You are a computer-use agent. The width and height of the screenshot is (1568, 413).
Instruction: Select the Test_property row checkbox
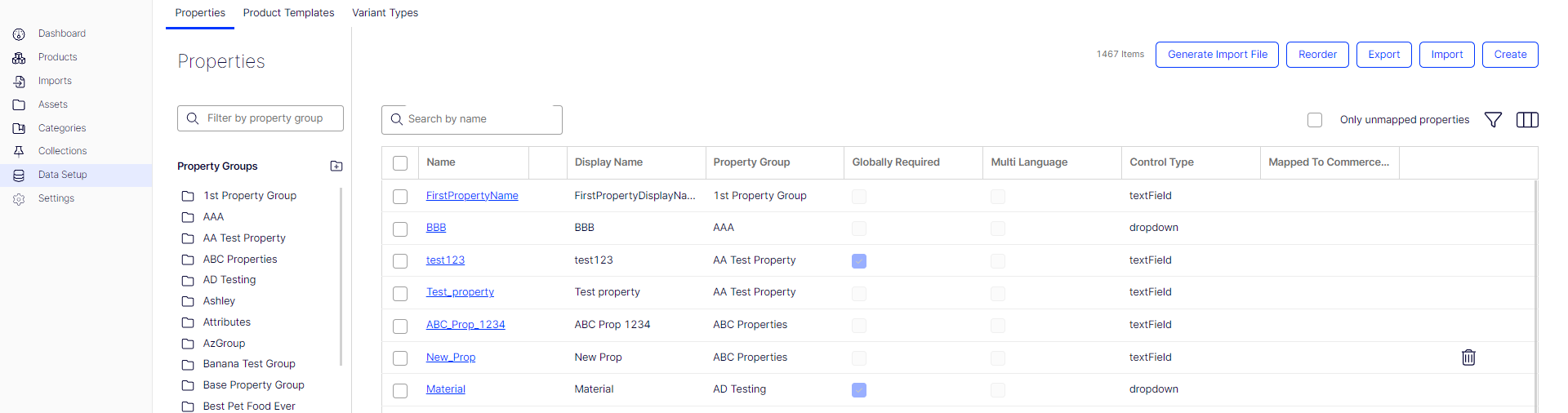(x=400, y=293)
